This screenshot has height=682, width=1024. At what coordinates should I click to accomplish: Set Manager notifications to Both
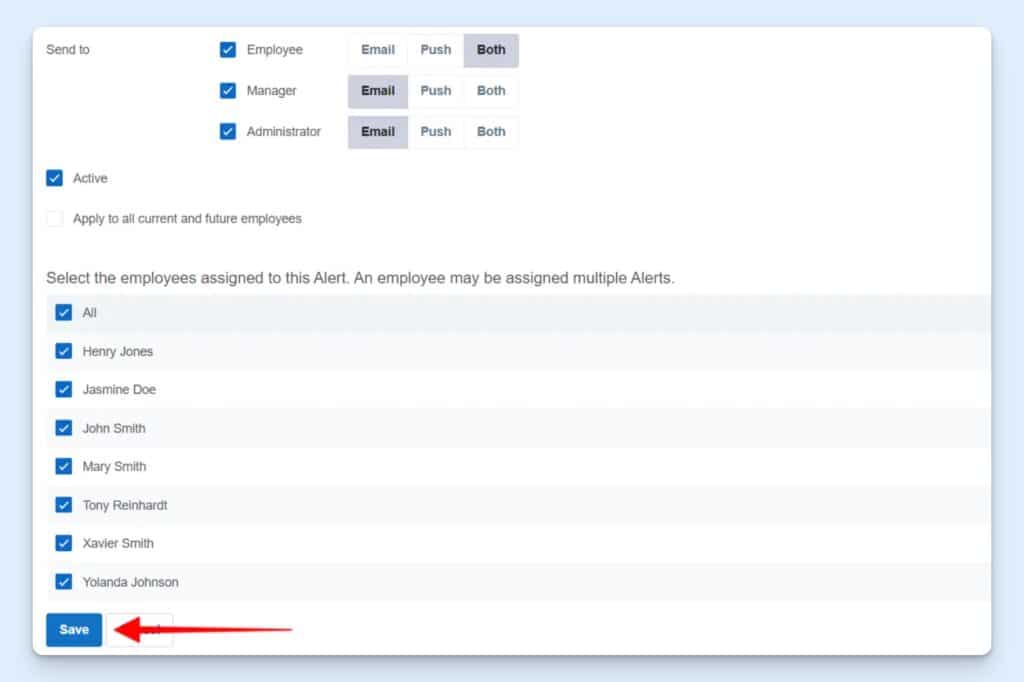491,90
